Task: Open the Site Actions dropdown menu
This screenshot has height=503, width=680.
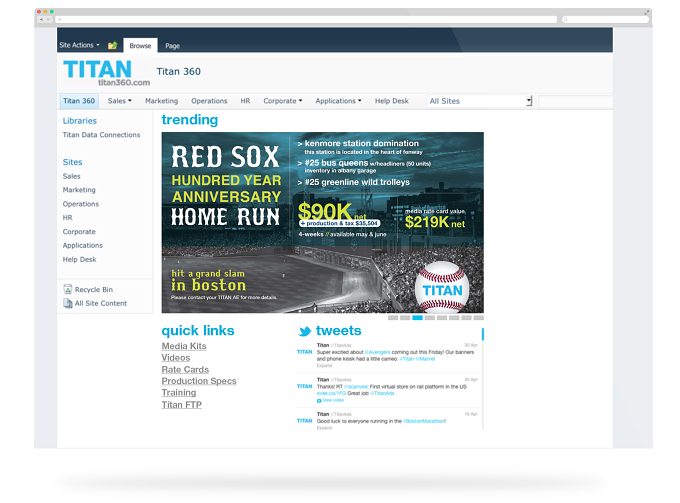Action: click(x=79, y=45)
